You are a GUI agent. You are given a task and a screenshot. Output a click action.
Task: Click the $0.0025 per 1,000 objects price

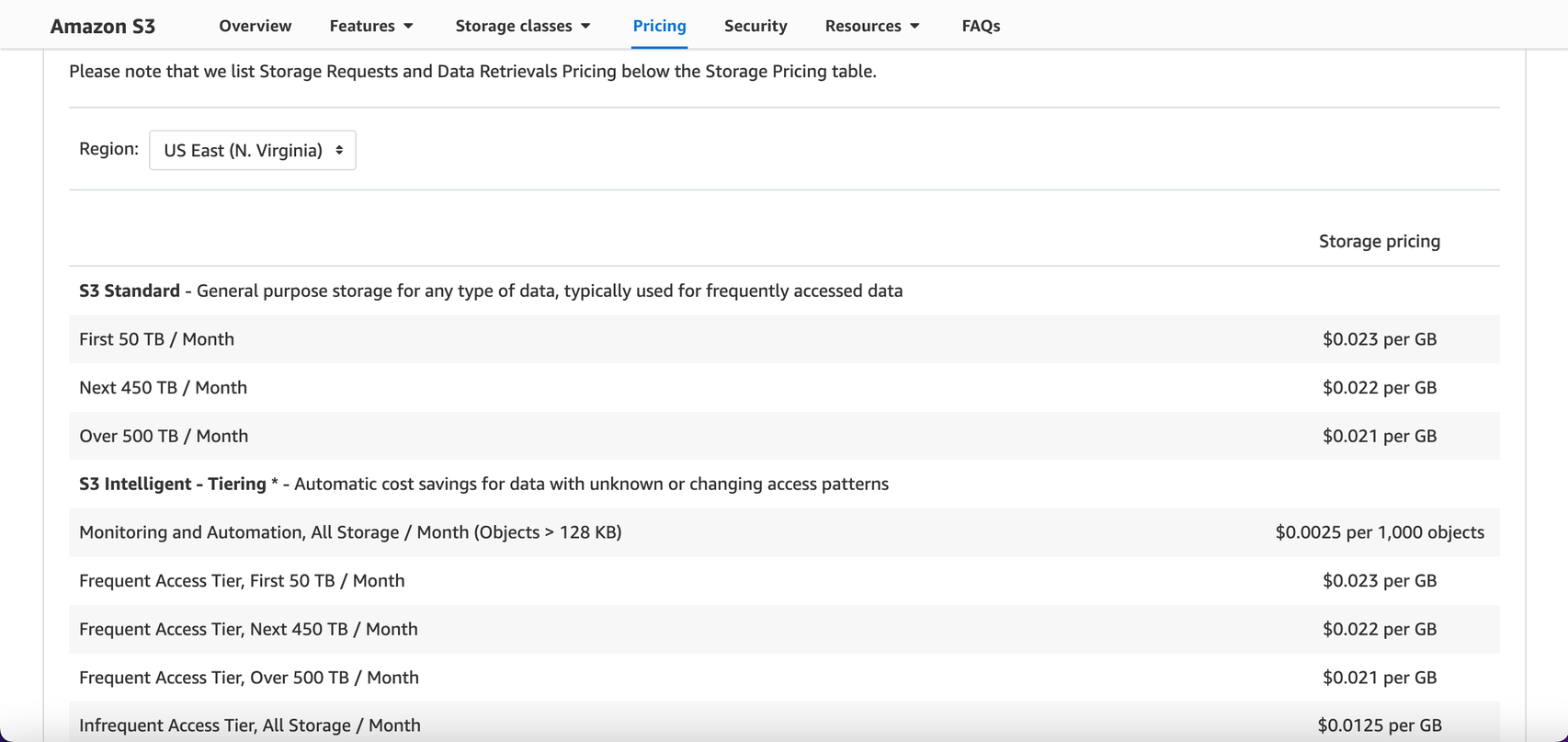point(1380,532)
